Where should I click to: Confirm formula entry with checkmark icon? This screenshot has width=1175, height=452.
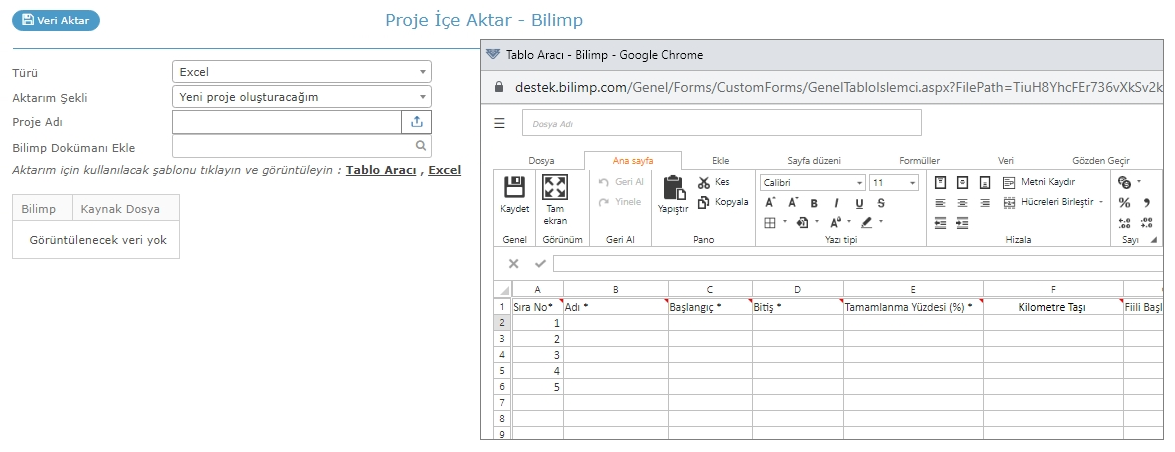click(540, 263)
